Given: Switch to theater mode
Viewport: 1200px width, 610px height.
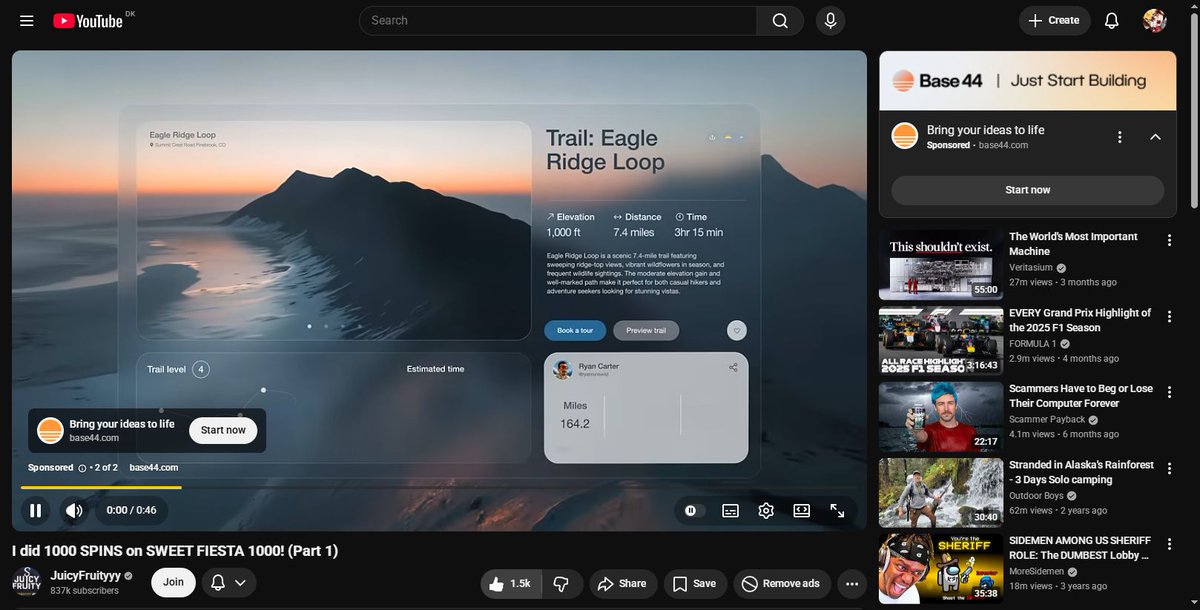Looking at the screenshot, I should click(802, 511).
